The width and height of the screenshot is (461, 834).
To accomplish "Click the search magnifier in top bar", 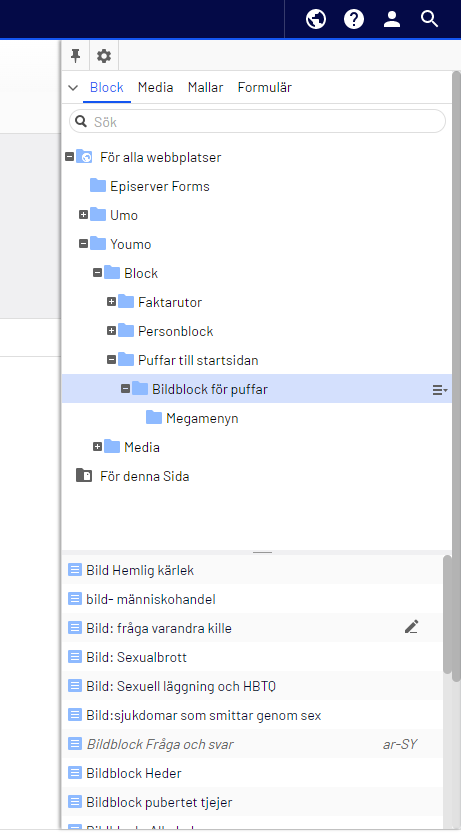I will coord(429,19).
